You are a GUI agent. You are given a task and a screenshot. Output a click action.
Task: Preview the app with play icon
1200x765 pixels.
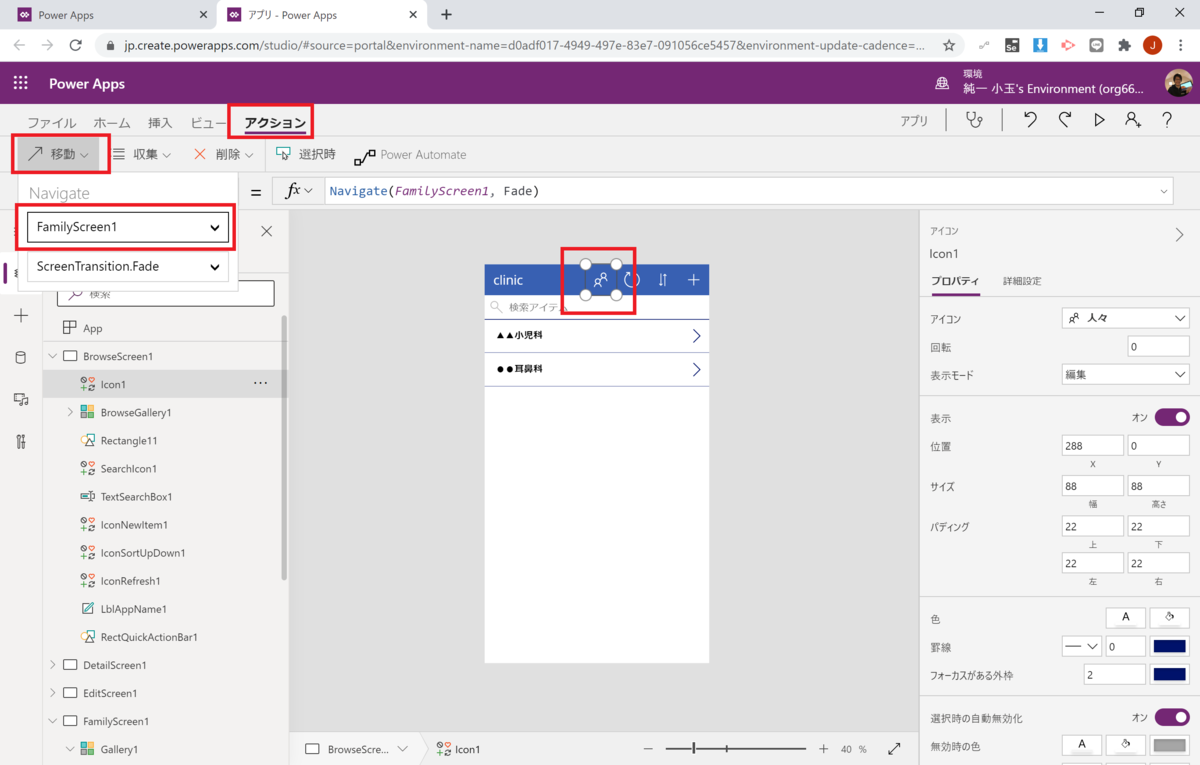point(1099,120)
